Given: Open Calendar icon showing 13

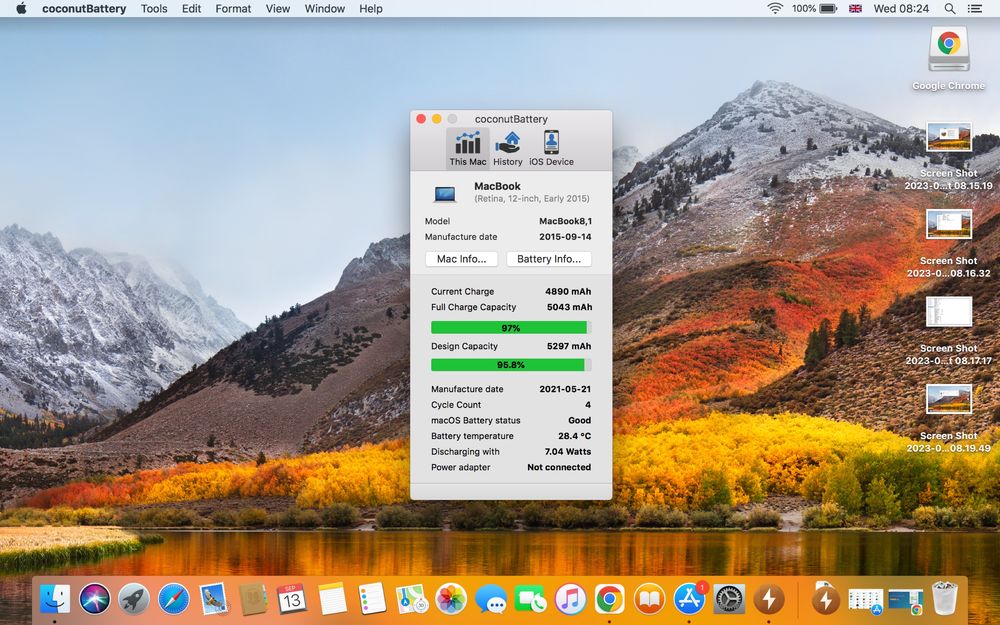Looking at the screenshot, I should click(x=292, y=599).
